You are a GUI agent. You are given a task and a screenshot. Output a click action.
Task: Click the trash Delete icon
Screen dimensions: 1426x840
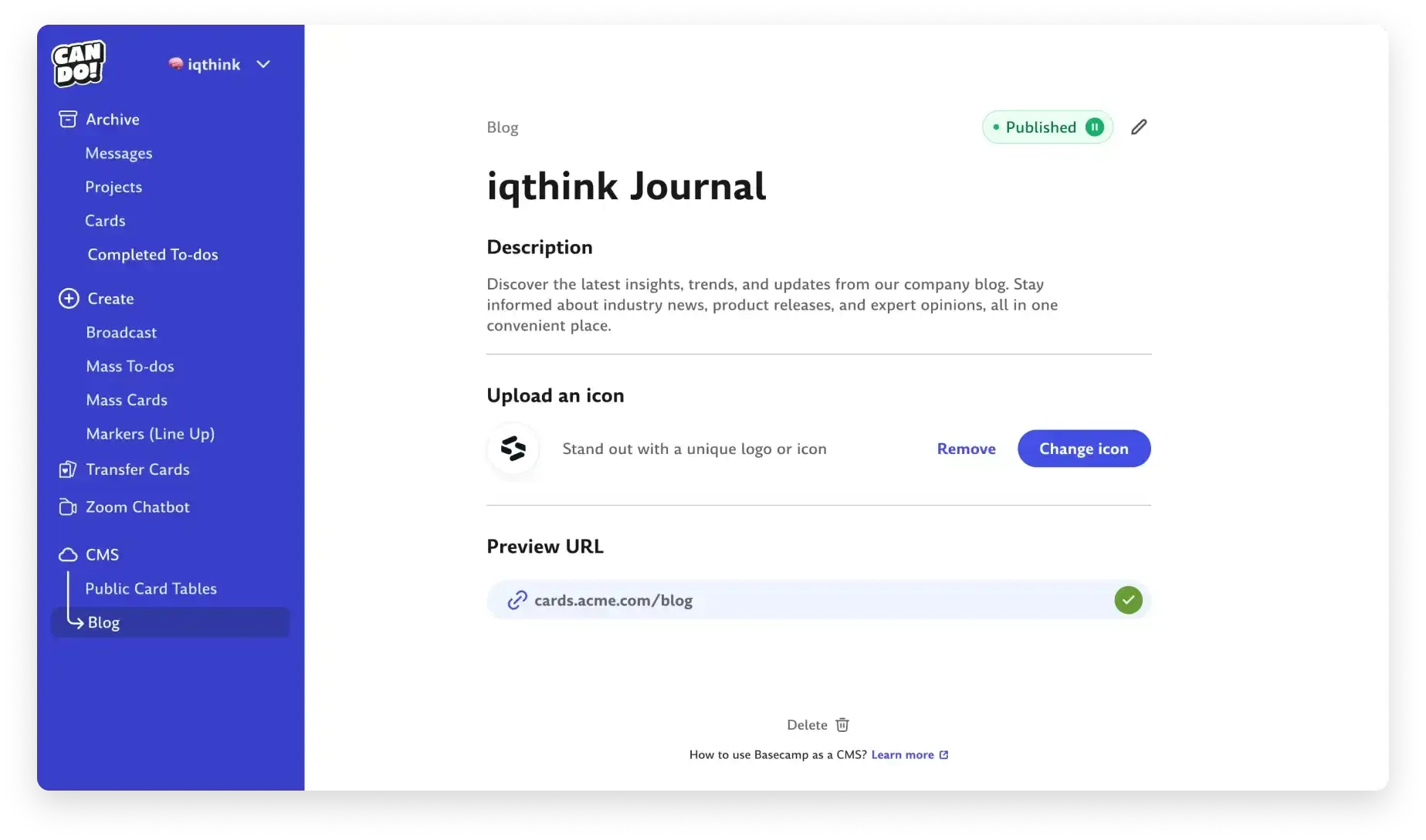pyautogui.click(x=842, y=725)
